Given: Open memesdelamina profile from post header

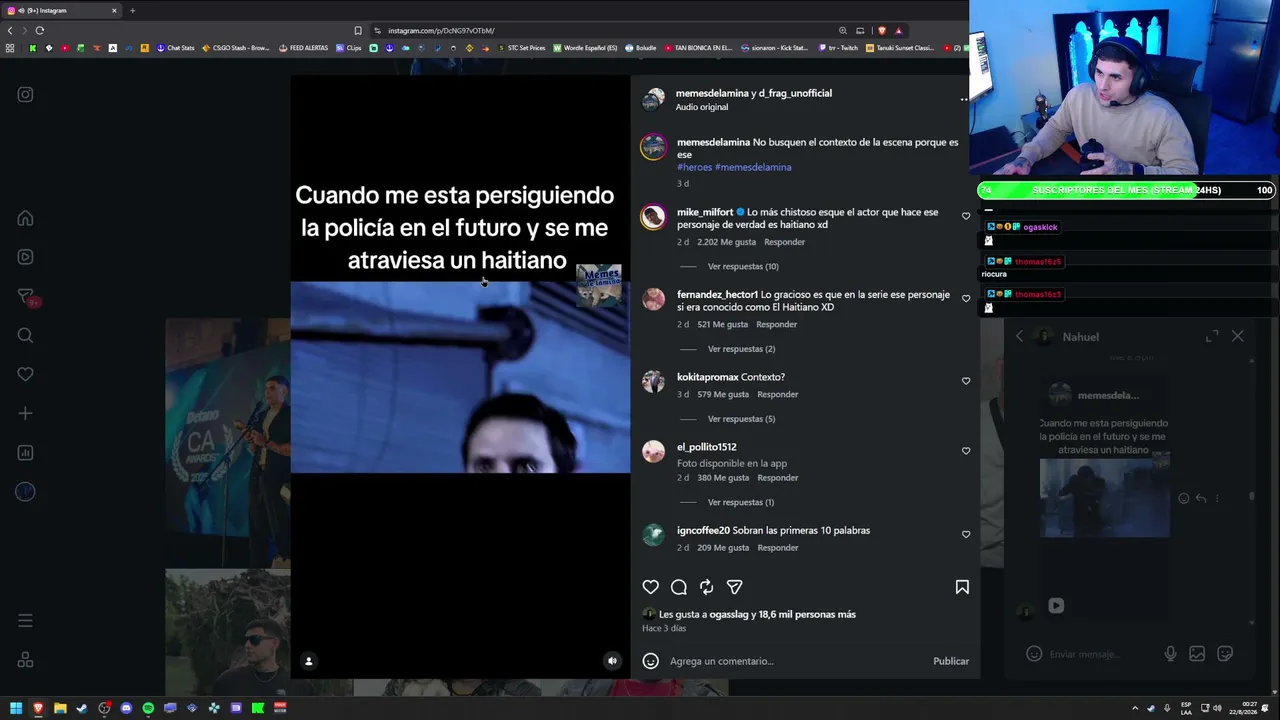Looking at the screenshot, I should click(712, 93).
